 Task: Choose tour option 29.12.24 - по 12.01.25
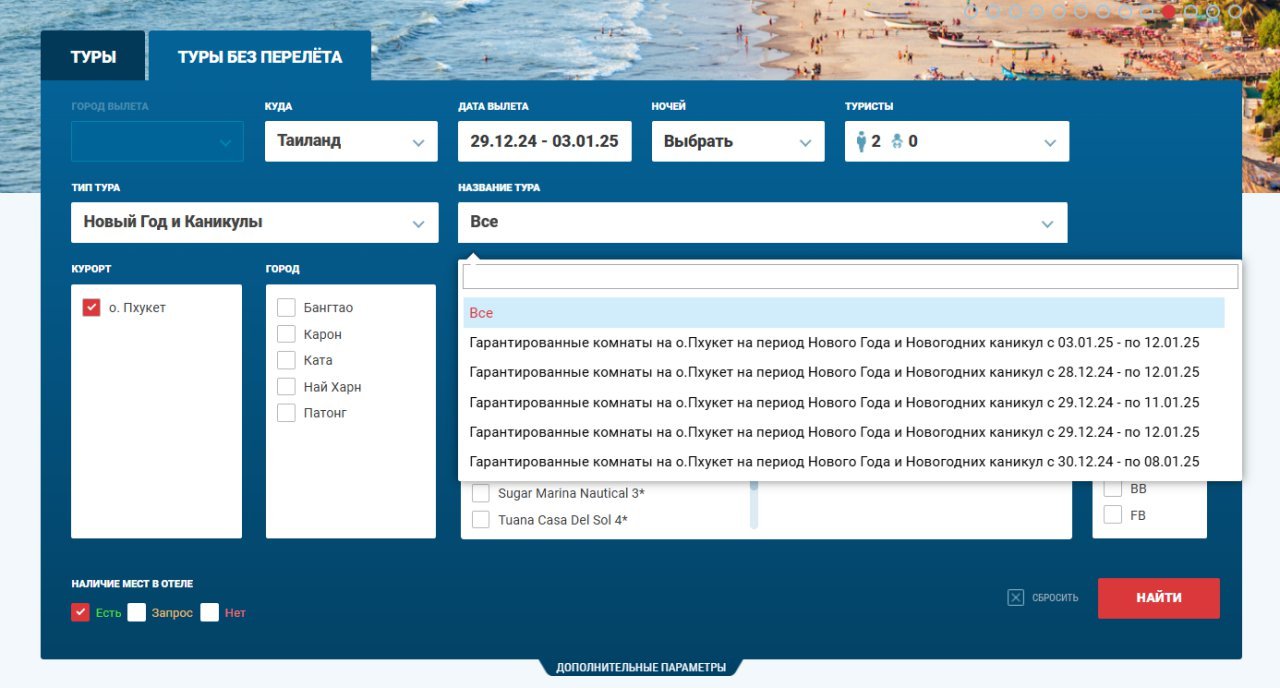click(844, 432)
